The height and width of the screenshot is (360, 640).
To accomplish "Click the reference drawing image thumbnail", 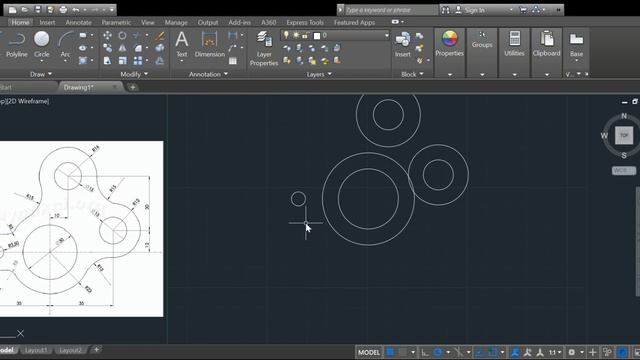I will [82, 229].
